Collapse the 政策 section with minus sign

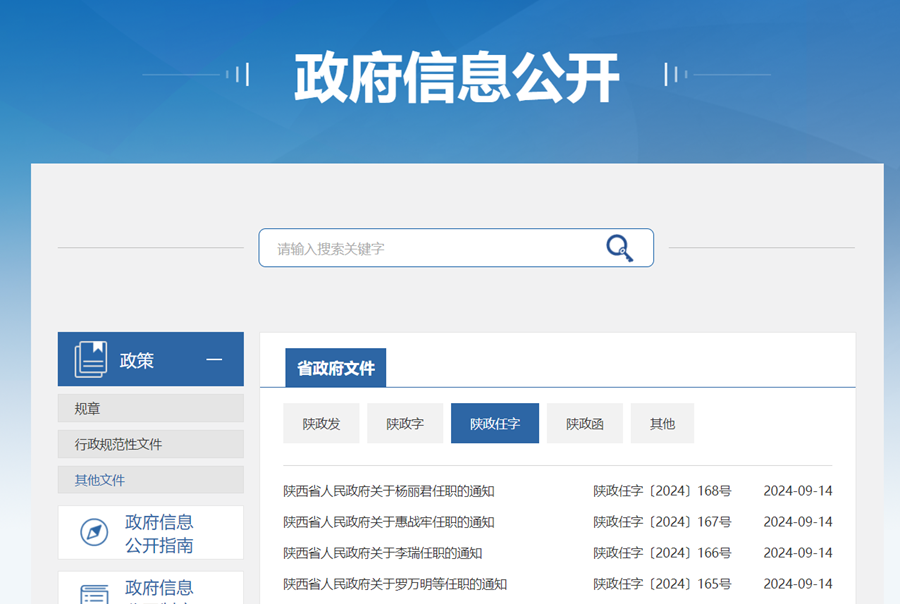[x=214, y=359]
